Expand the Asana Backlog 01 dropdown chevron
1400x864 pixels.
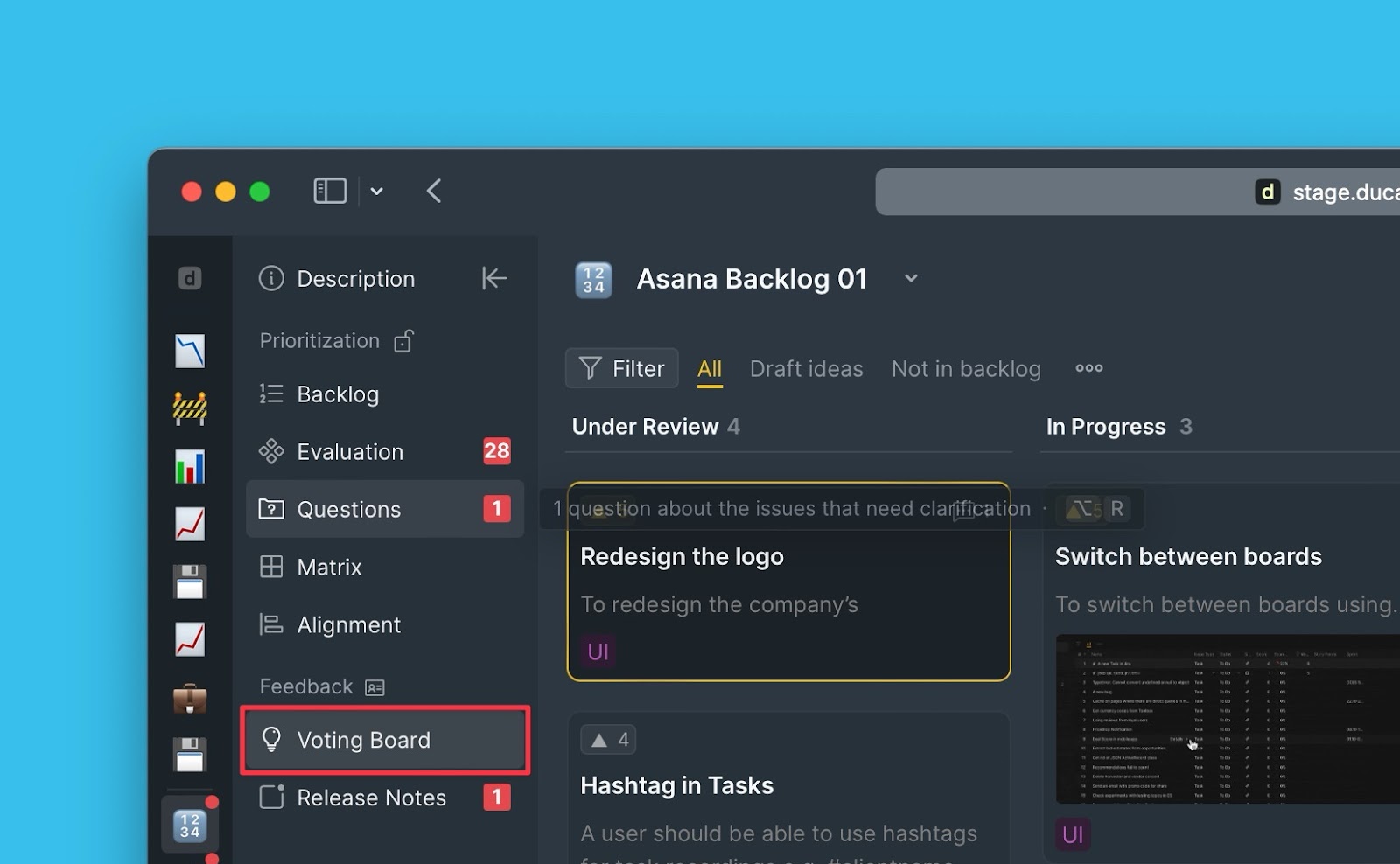(911, 278)
